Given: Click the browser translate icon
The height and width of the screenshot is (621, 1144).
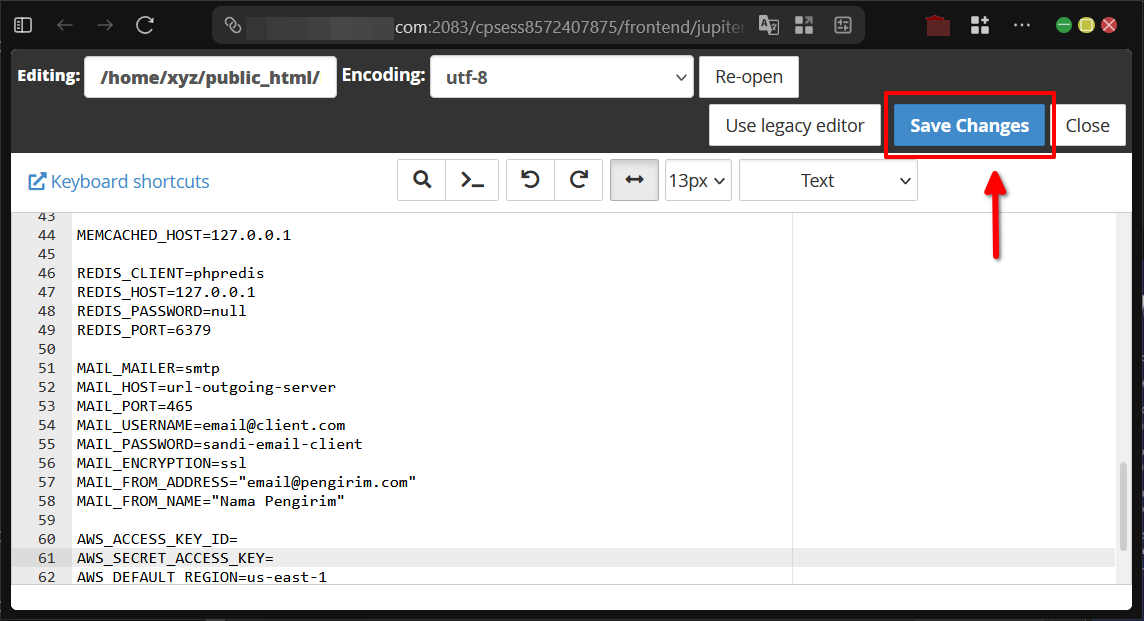Looking at the screenshot, I should [769, 25].
